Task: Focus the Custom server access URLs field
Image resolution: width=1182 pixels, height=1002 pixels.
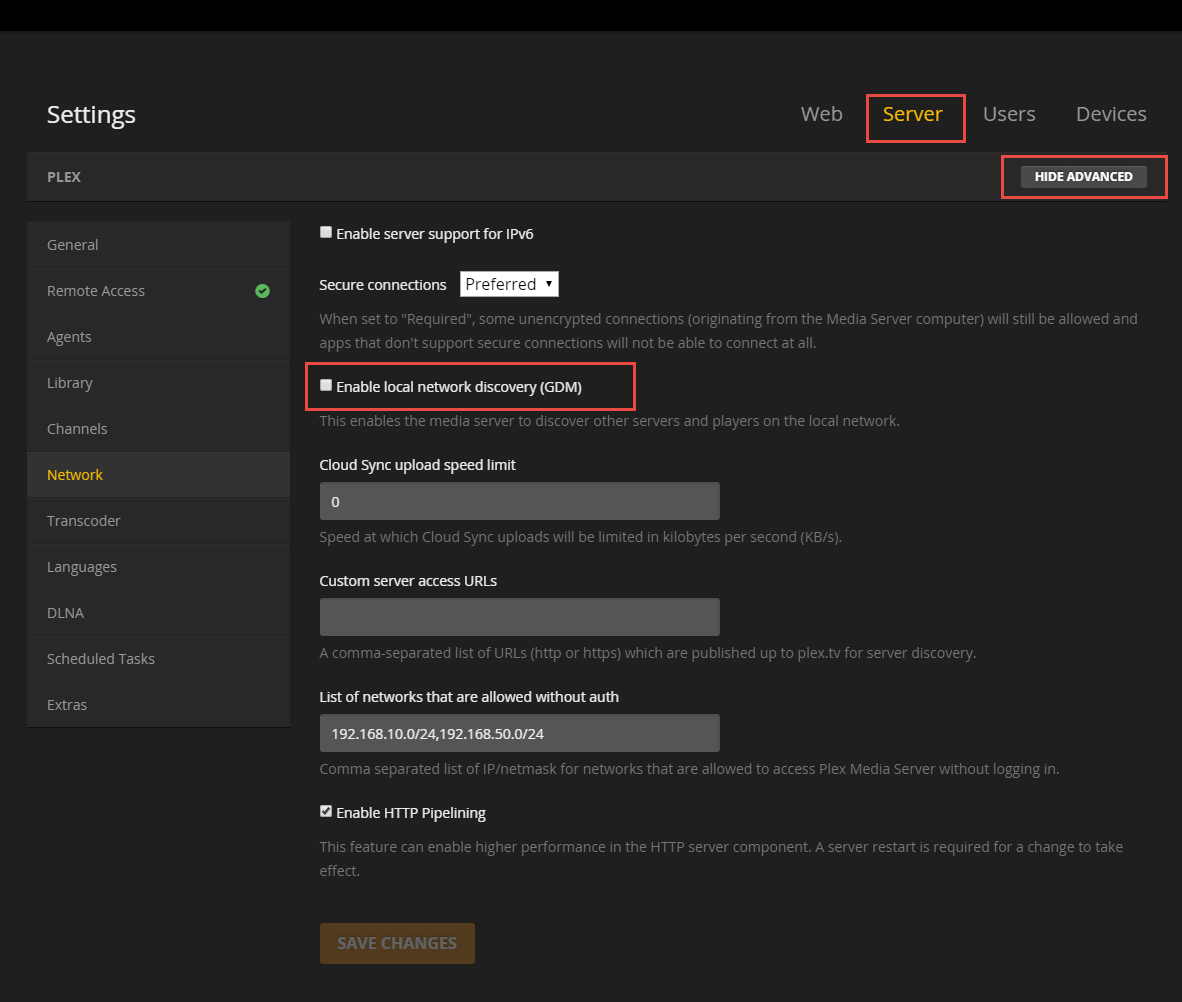Action: pos(519,617)
